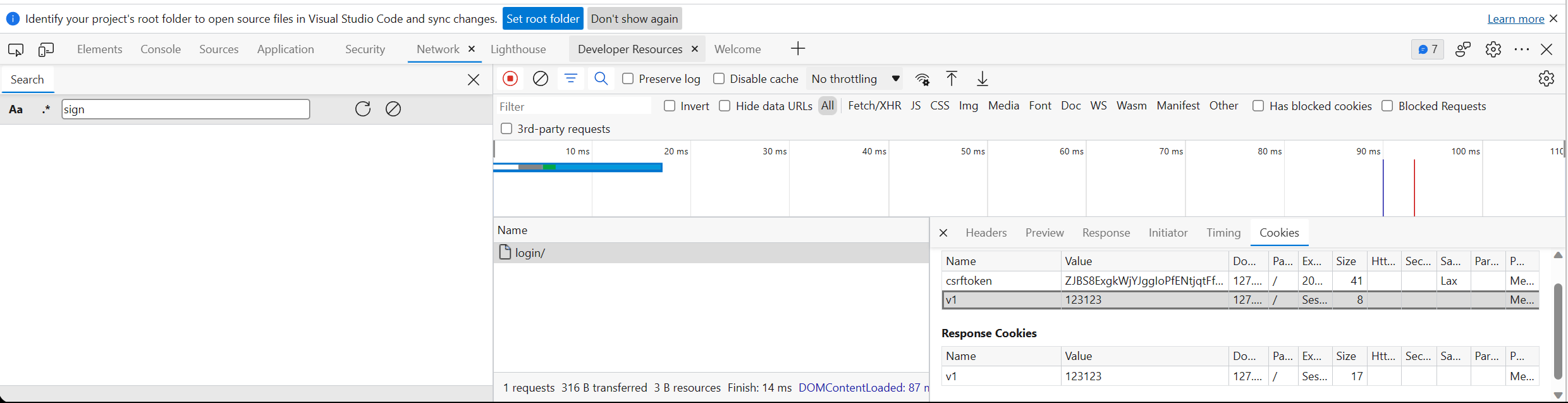Open the No throttling dropdown
The image size is (1568, 403).
click(x=855, y=78)
